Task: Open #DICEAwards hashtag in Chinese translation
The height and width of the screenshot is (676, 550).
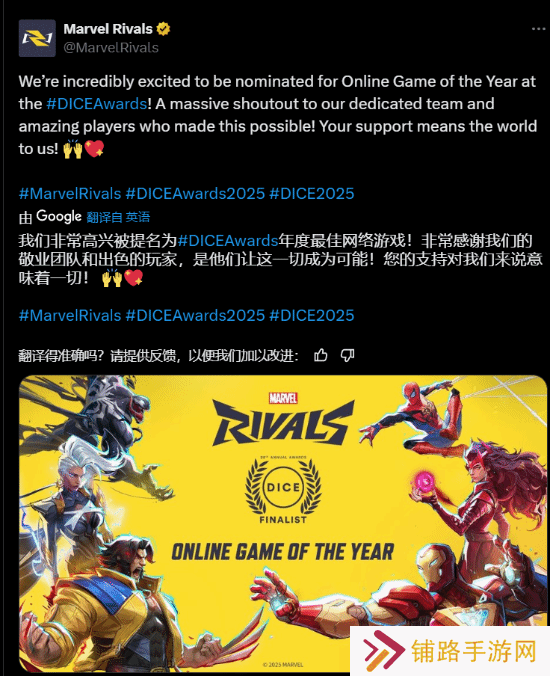Action: tap(228, 240)
